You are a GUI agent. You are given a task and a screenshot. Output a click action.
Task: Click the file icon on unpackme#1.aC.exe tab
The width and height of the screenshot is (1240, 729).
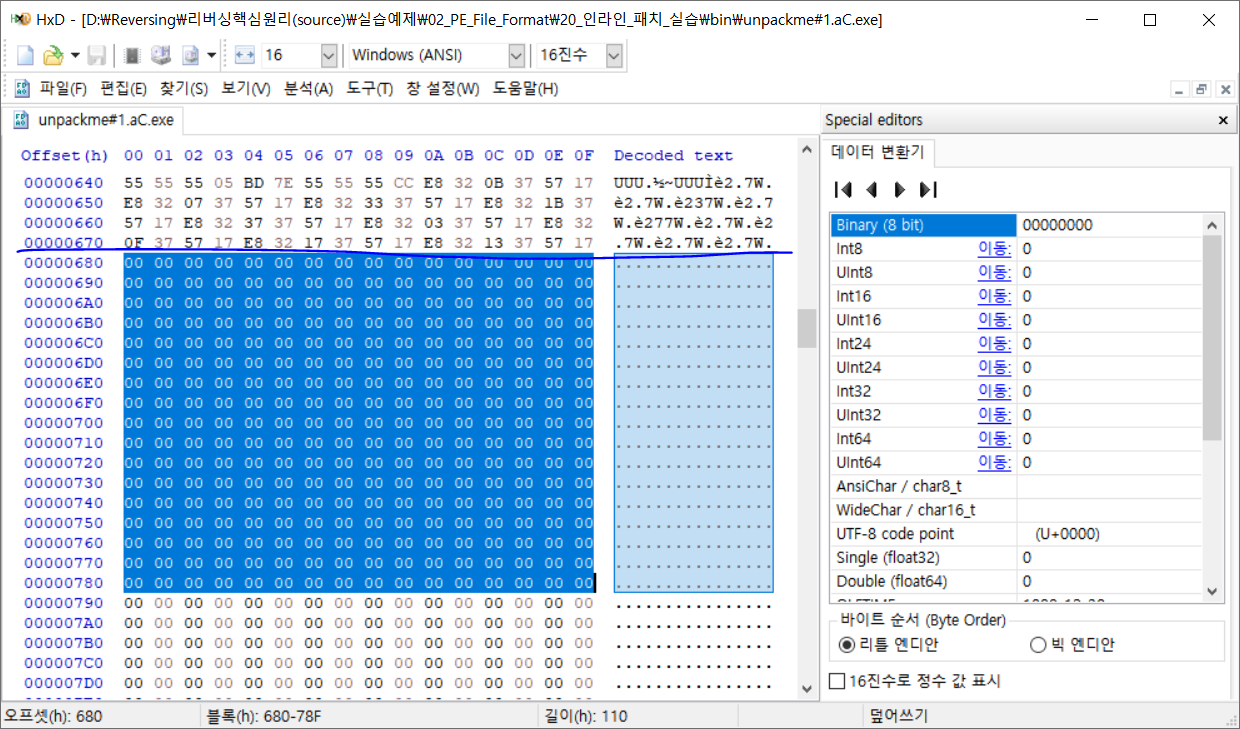click(21, 120)
